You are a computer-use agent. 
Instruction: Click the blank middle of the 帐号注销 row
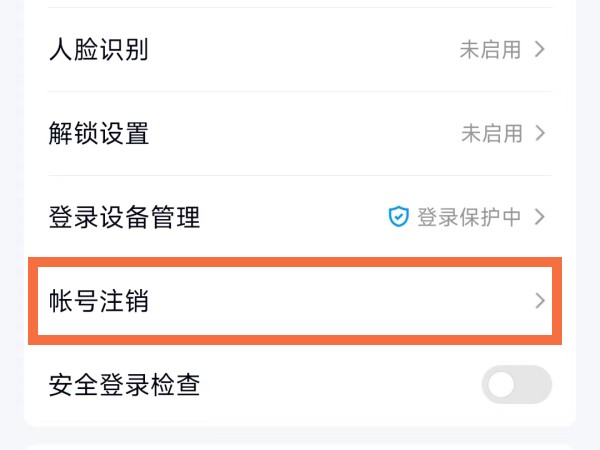pyautogui.click(x=330, y=300)
